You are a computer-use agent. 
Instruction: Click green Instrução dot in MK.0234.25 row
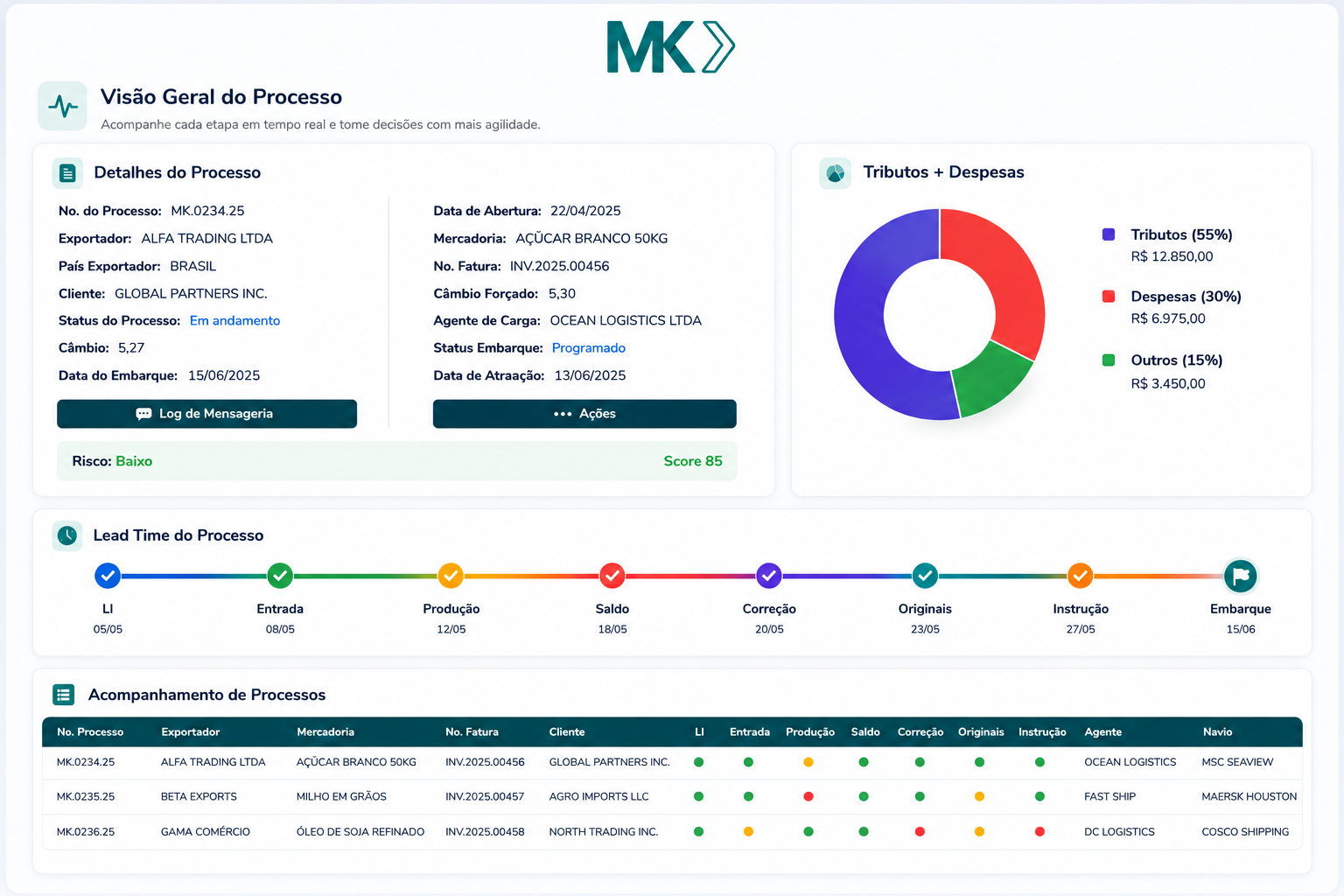coord(1039,762)
